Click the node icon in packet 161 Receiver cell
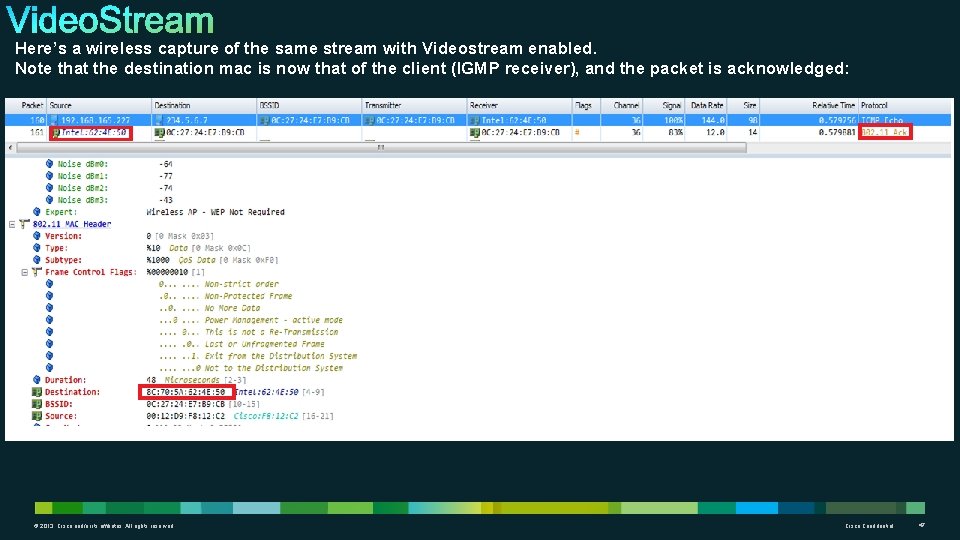The width and height of the screenshot is (960, 540). (474, 132)
